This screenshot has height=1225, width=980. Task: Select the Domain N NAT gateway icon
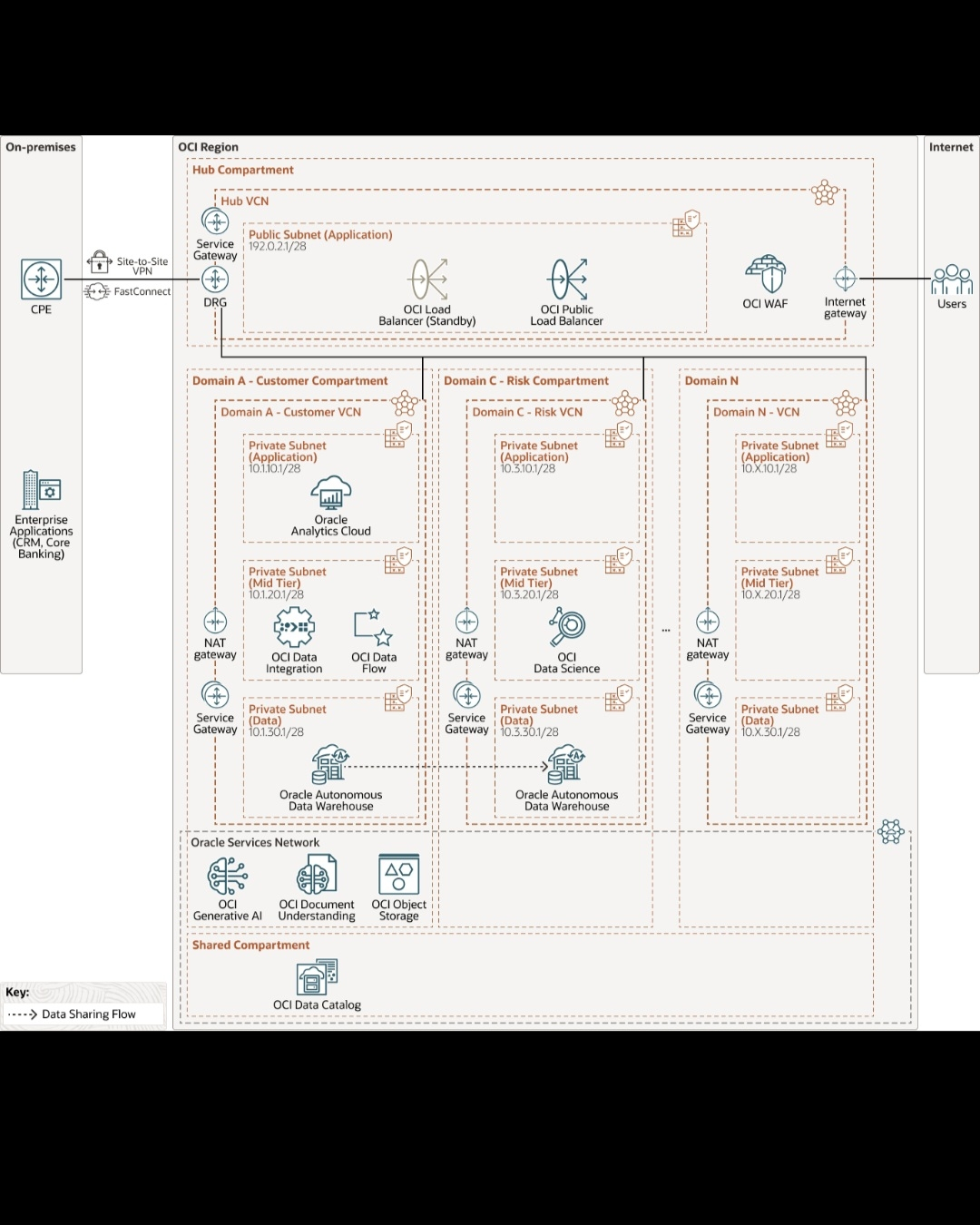coord(708,622)
